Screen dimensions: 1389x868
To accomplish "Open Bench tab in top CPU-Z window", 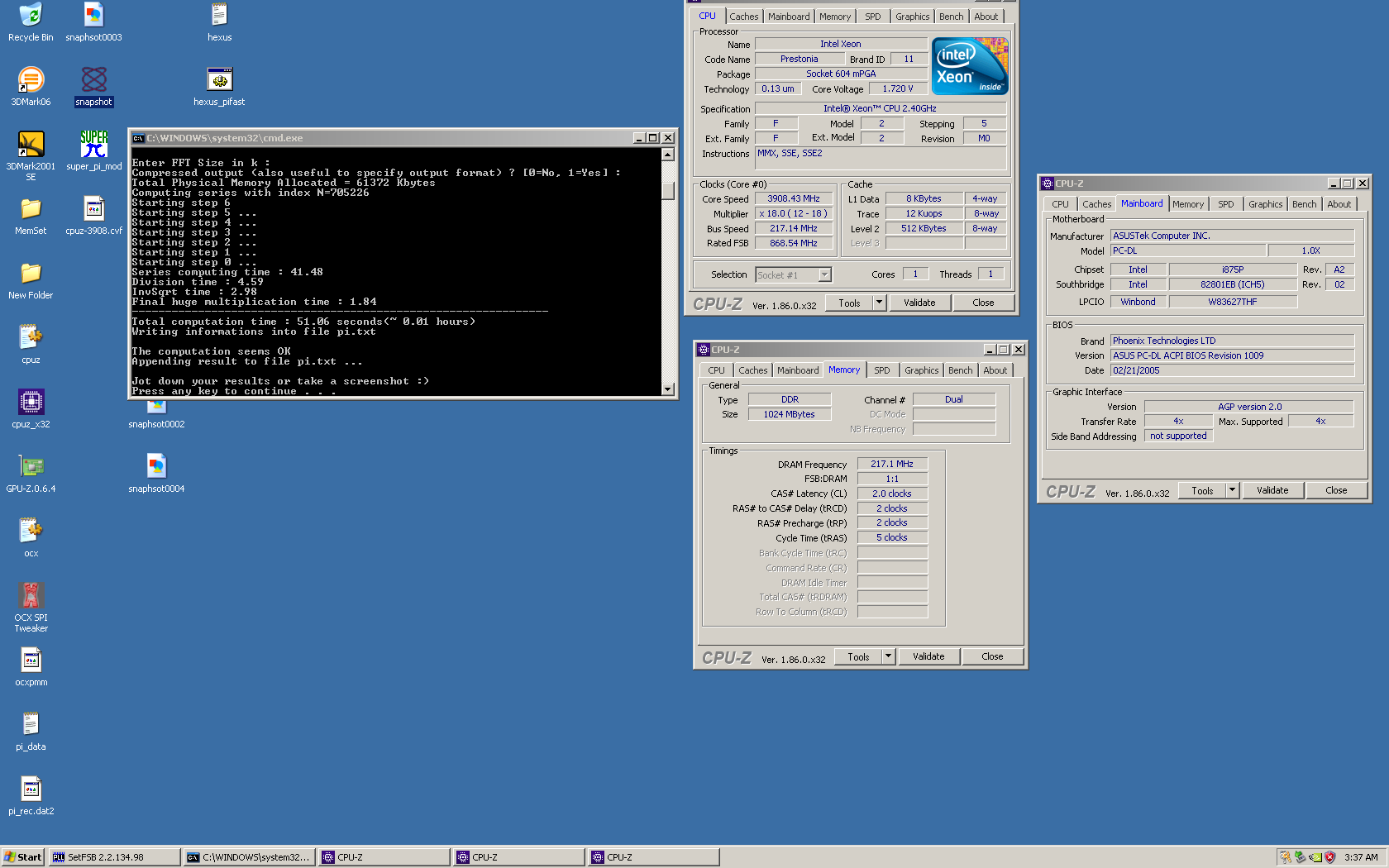I will (x=951, y=17).
